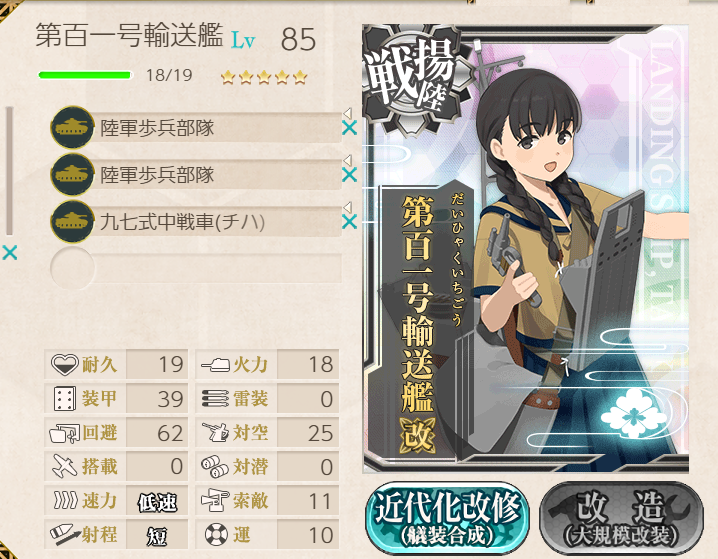Click tank icon of second 陸軍歩兵部隊 slot
718x559 pixels.
[72, 174]
